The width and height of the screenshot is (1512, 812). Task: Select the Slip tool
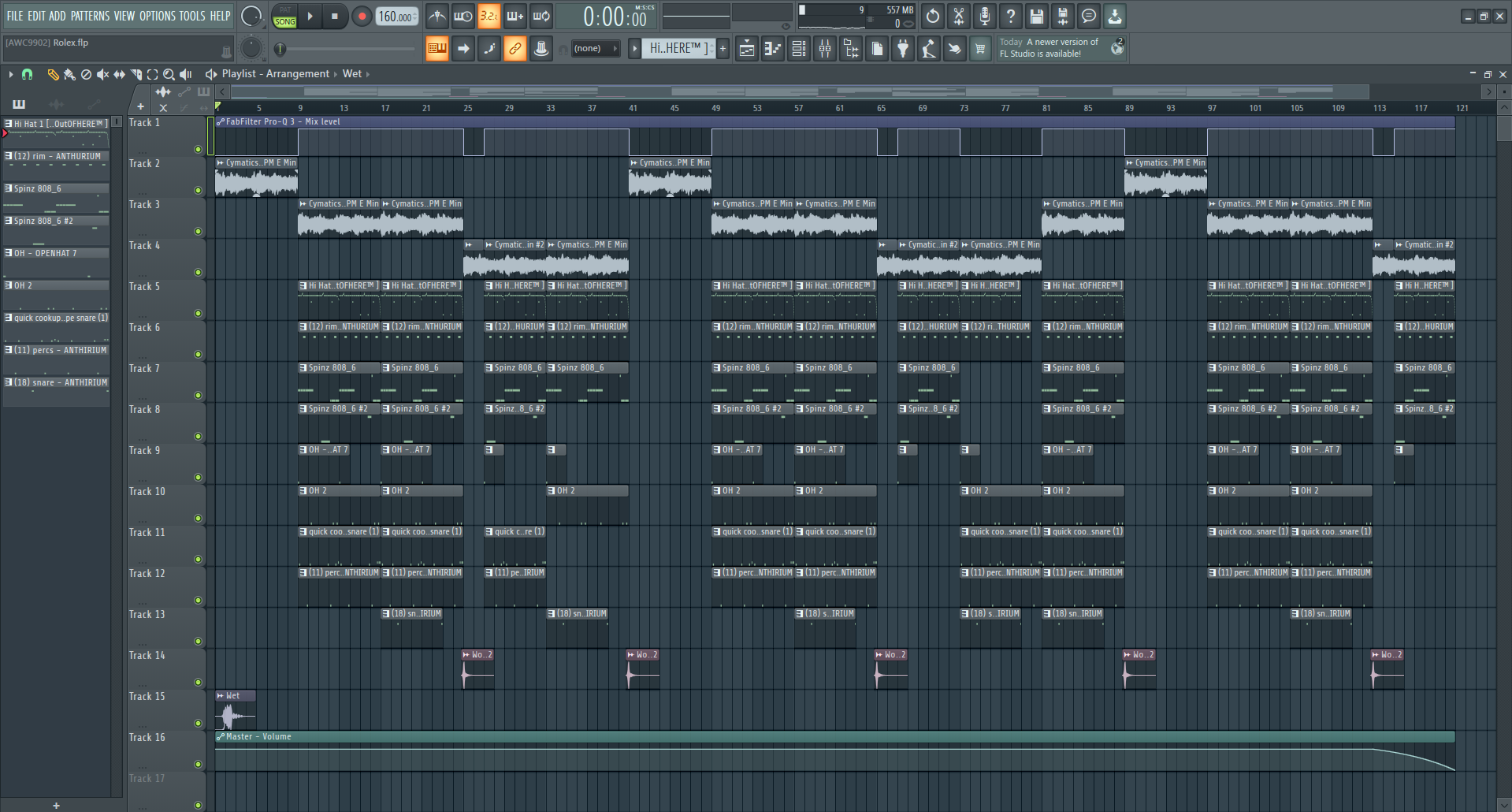119,74
